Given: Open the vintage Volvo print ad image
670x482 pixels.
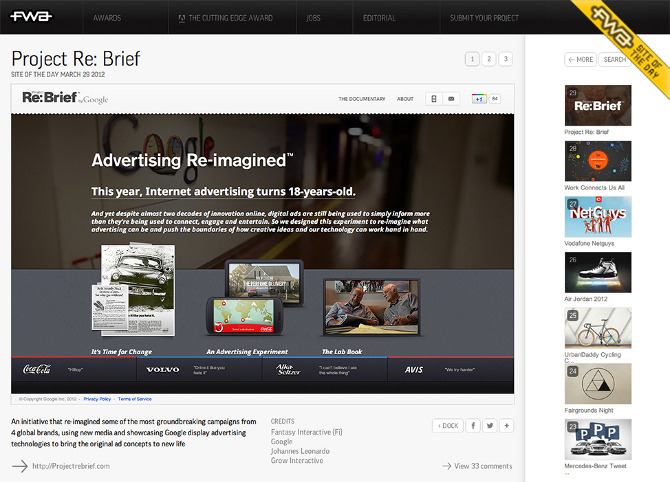Looking at the screenshot, I should pos(134,290).
